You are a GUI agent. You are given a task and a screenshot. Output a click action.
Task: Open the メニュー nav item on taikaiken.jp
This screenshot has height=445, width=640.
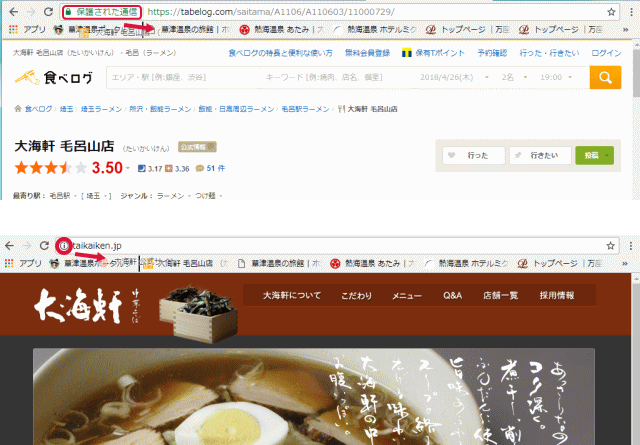click(407, 295)
